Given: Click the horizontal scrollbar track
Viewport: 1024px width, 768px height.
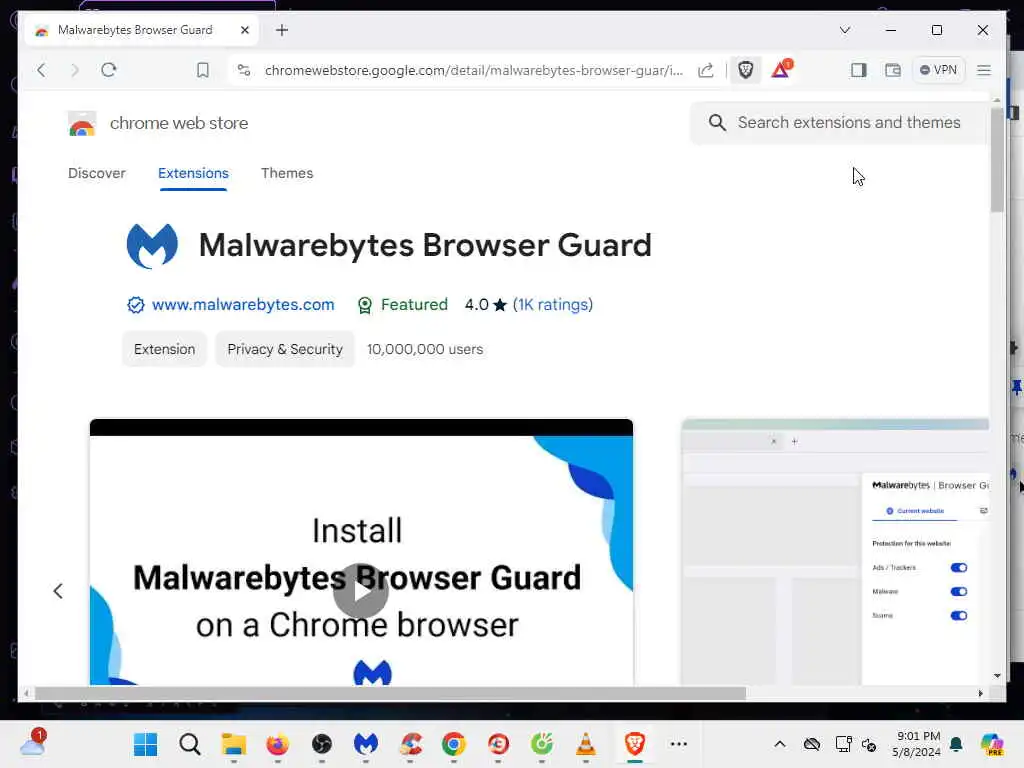Looking at the screenshot, I should 390,694.
